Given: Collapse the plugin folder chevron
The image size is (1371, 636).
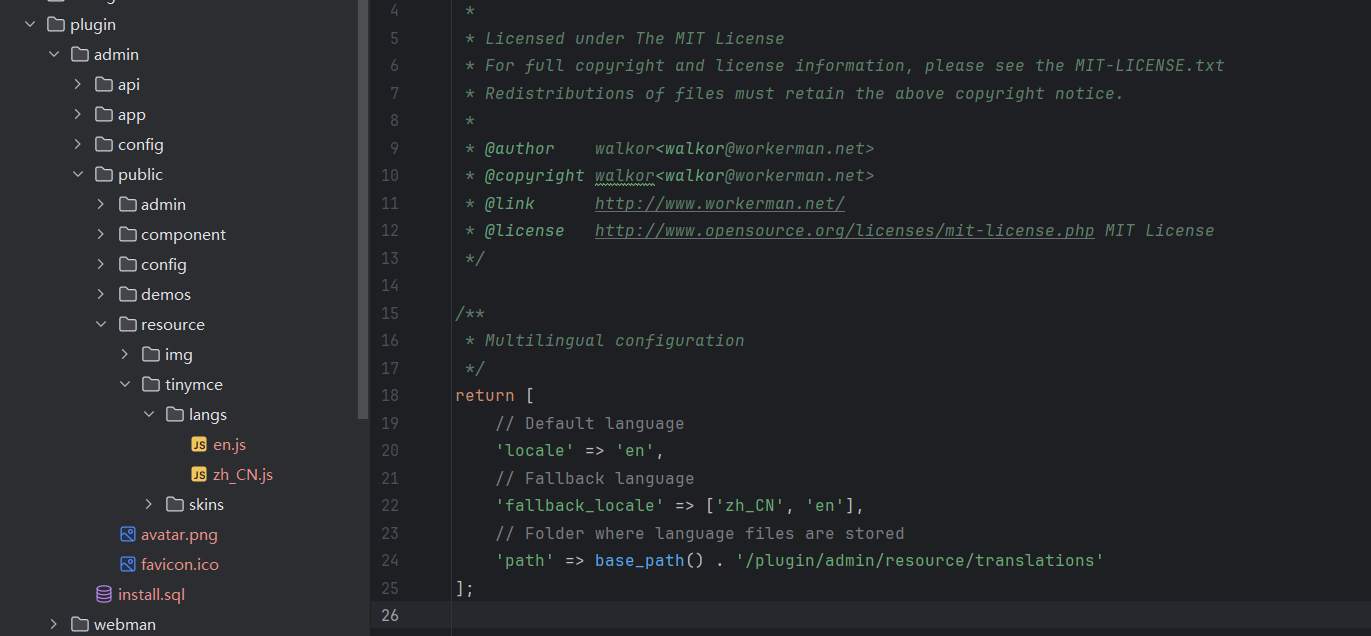Looking at the screenshot, I should point(30,24).
